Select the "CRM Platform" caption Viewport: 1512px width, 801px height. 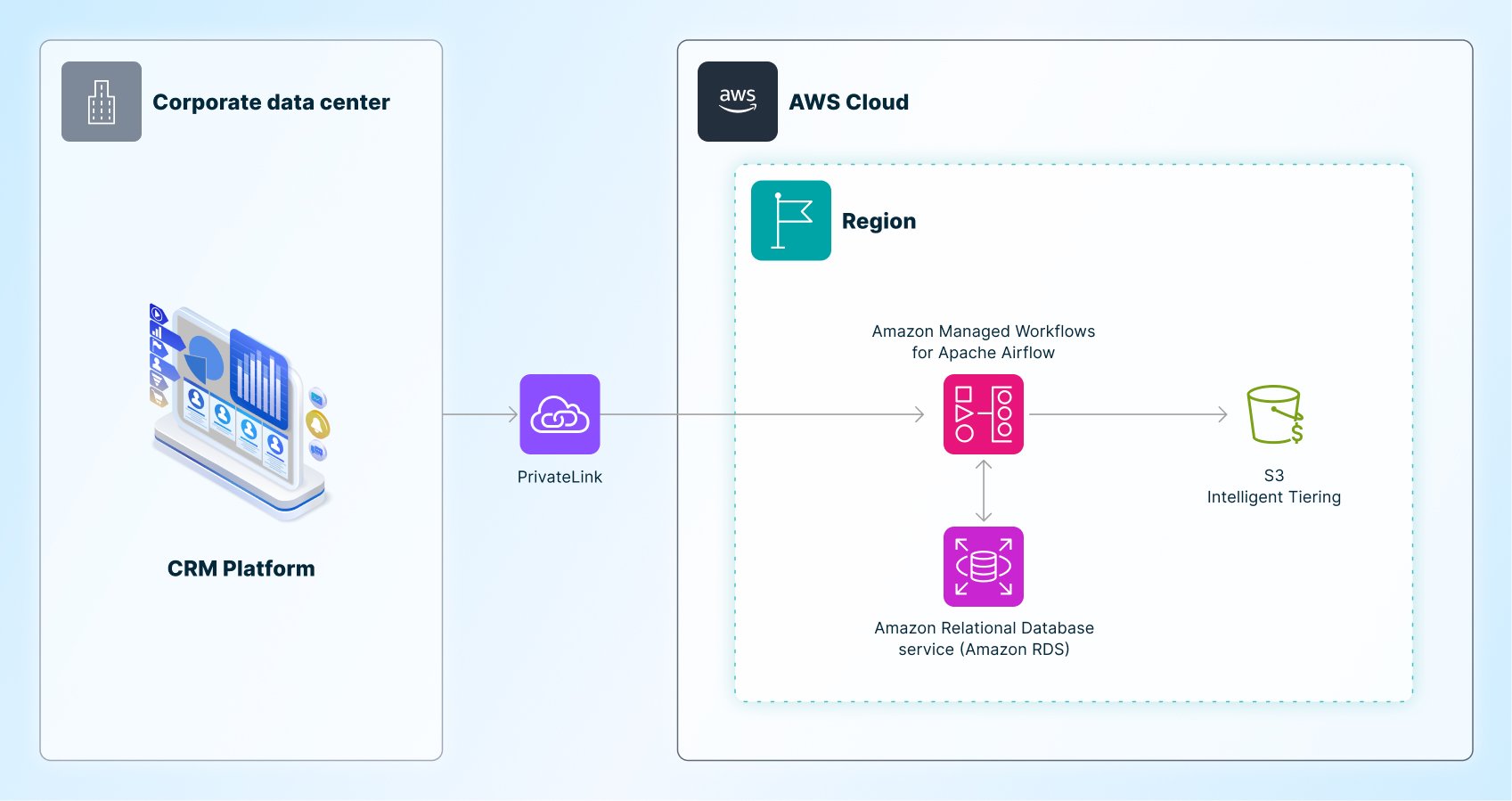pyautogui.click(x=241, y=568)
